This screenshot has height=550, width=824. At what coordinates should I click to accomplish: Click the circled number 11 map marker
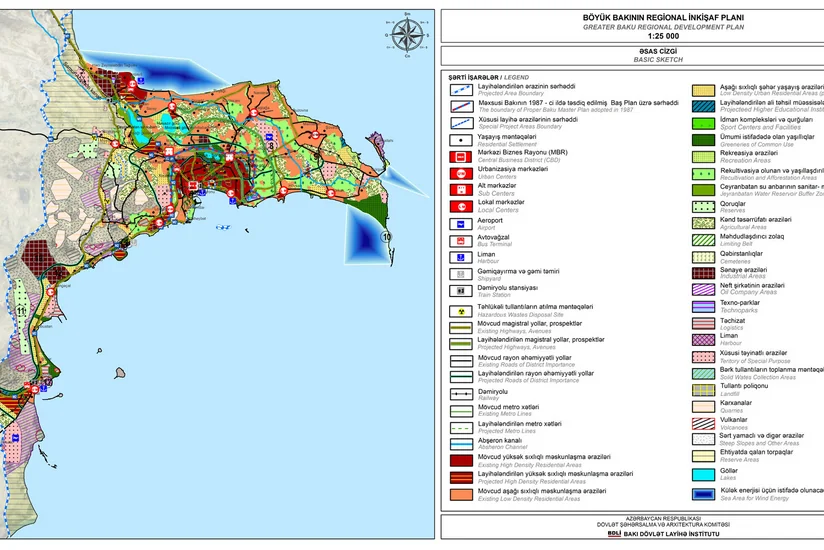(x=20, y=311)
